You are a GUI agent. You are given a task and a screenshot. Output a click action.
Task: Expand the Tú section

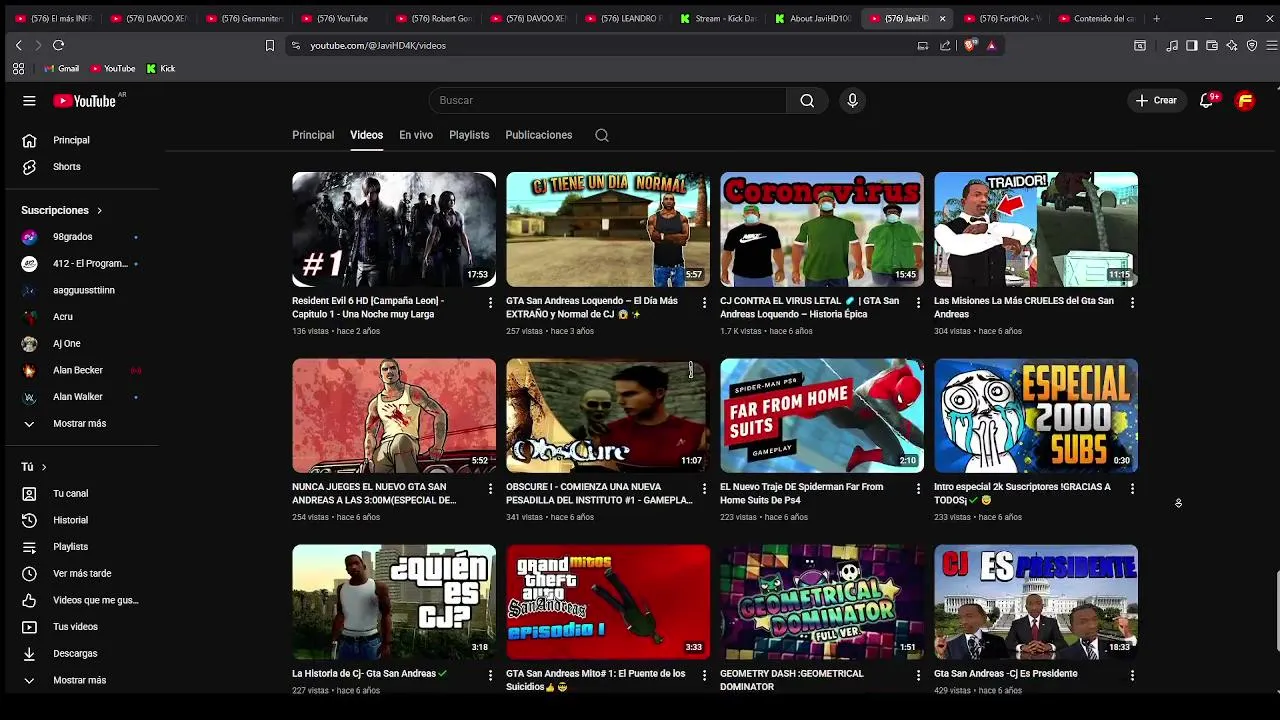(34, 467)
